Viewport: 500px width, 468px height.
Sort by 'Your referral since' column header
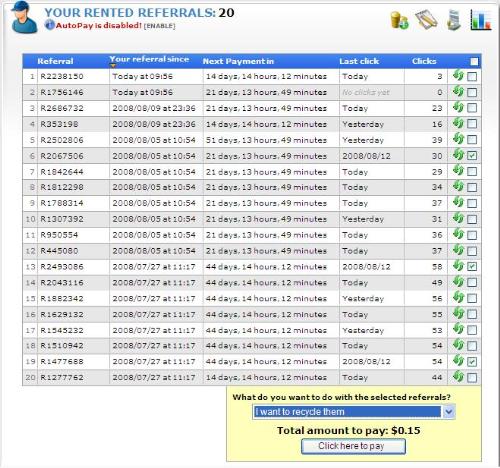[x=149, y=59]
